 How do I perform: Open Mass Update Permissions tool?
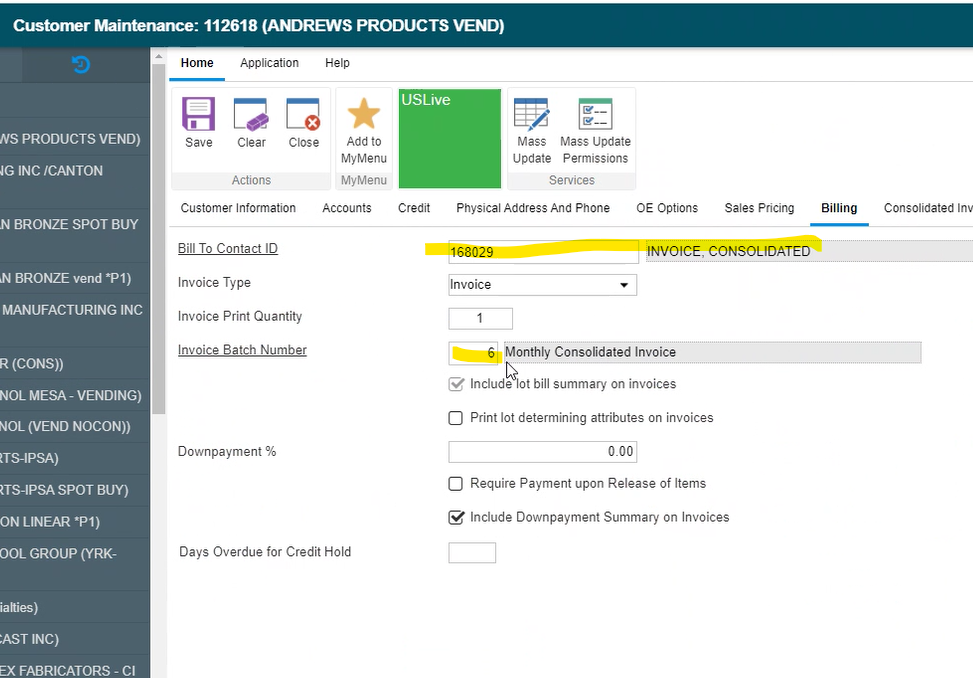(x=595, y=115)
